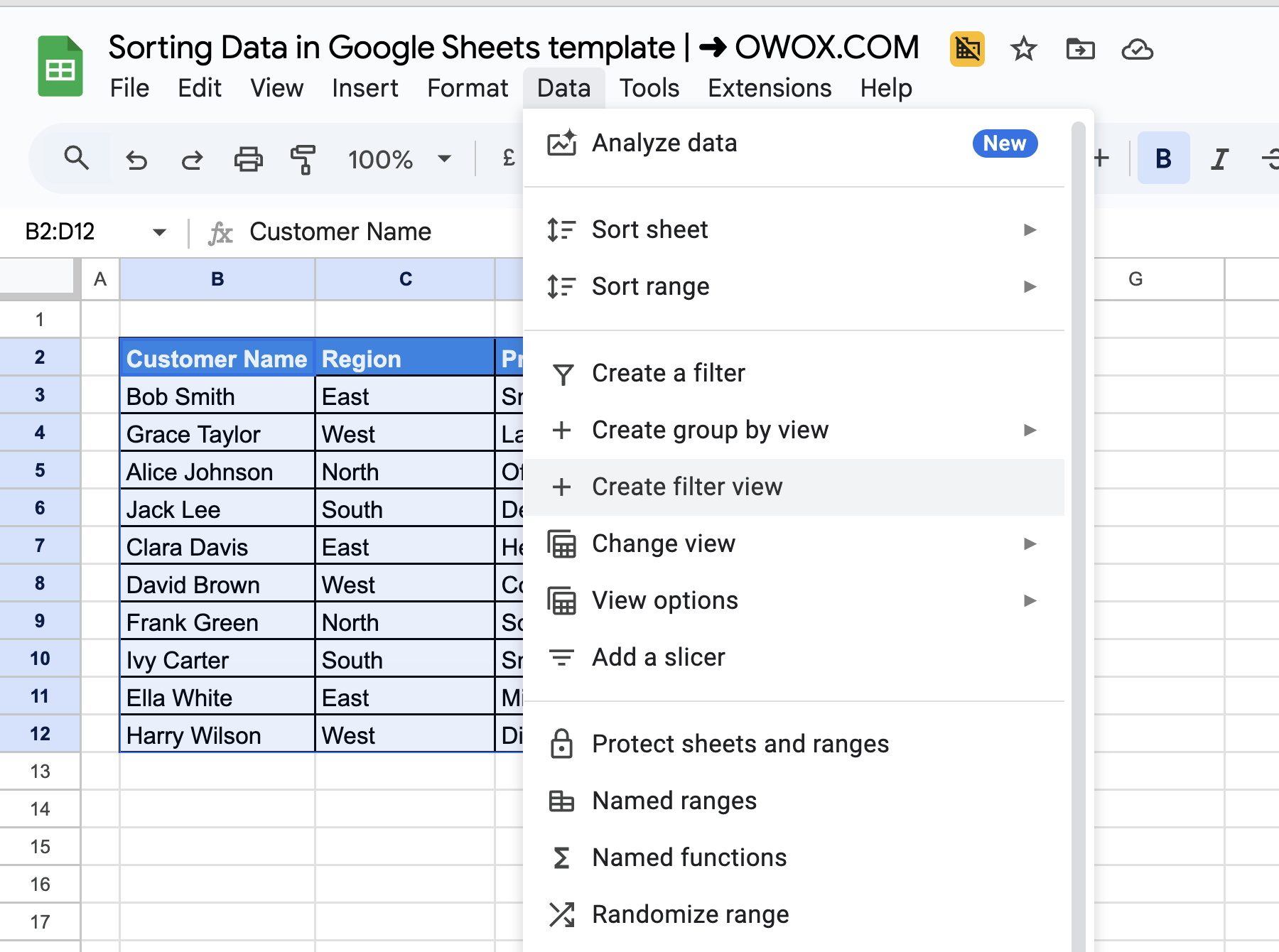Click the Sort range icon
1279x952 pixels.
coord(561,286)
